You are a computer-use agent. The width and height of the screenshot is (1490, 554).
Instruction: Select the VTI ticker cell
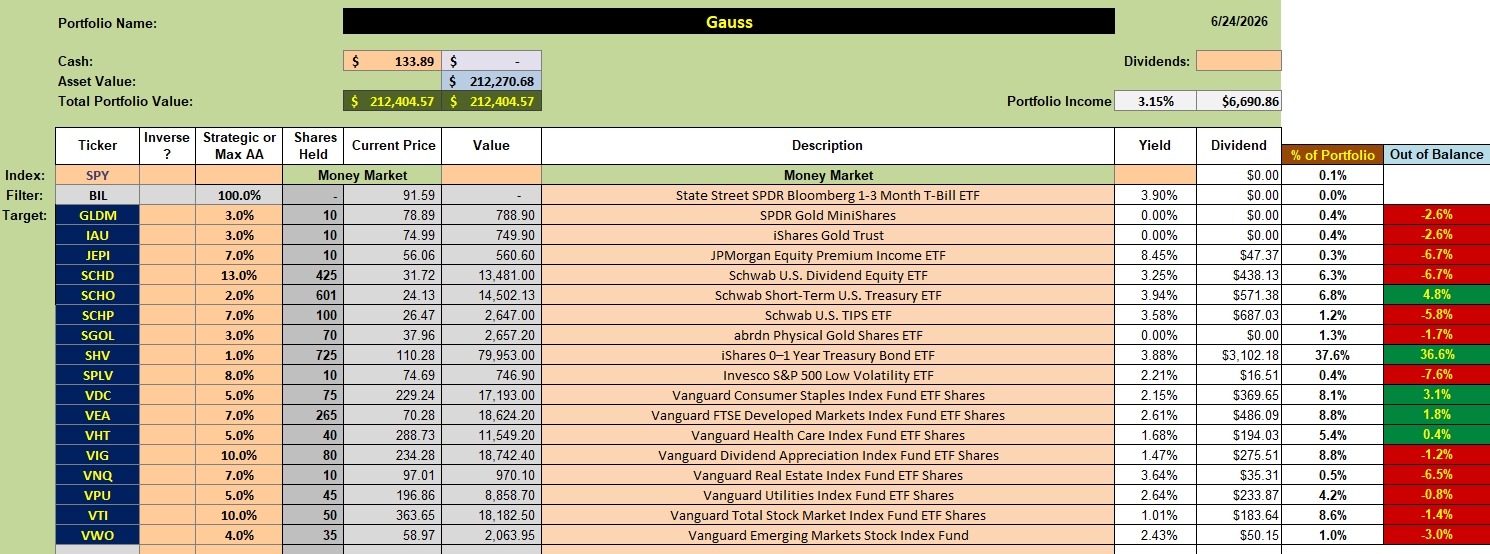[x=97, y=515]
